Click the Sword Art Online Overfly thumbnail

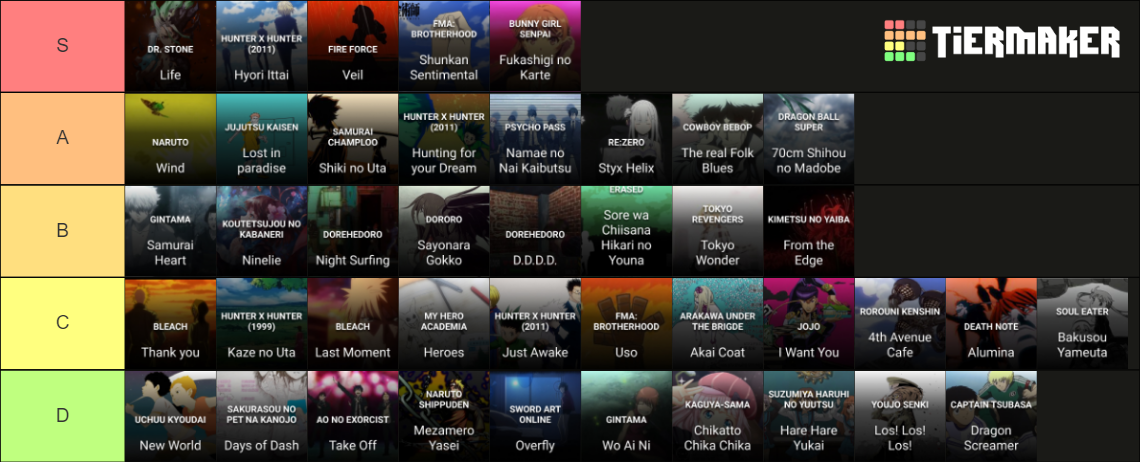click(x=535, y=415)
